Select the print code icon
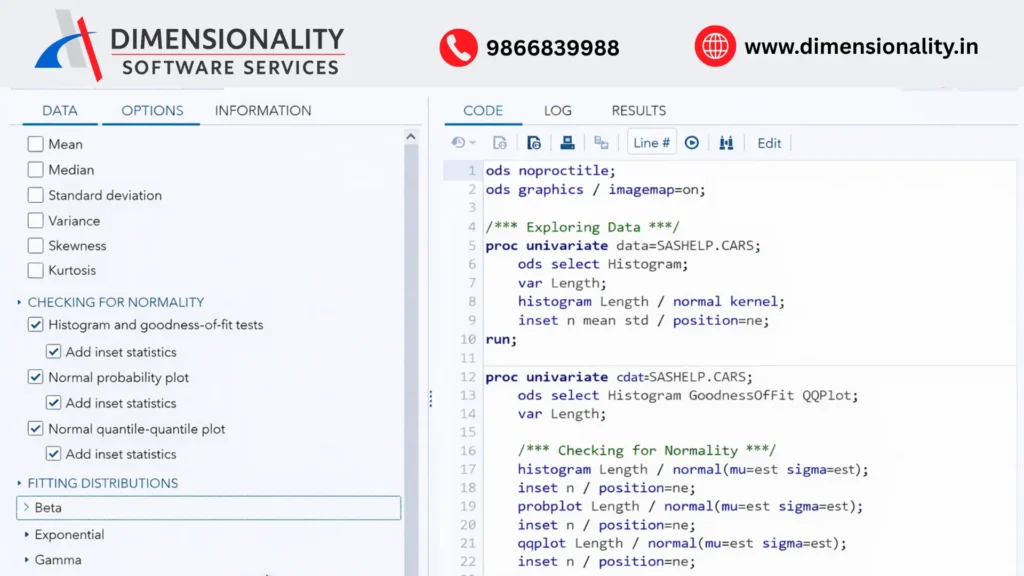Screen dimensions: 1024x576 point(567,142)
